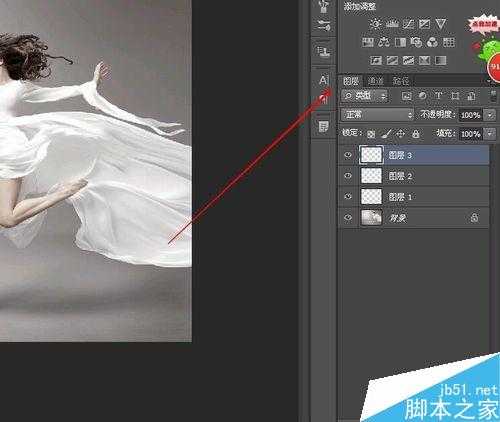Hide 图层 1 using its eye icon
The width and height of the screenshot is (500, 422).
coord(348,196)
